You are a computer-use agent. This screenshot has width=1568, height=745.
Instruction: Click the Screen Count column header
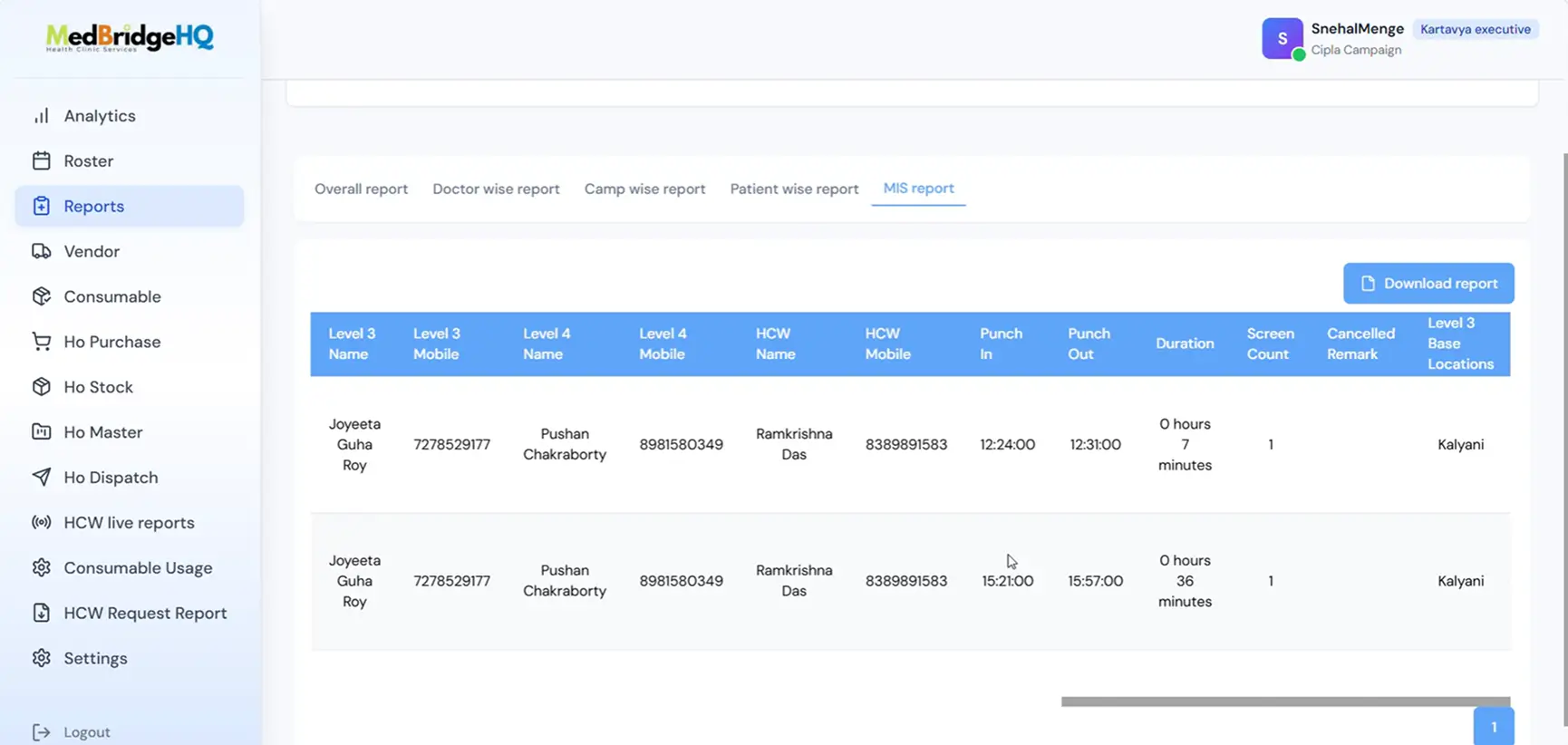tap(1270, 343)
